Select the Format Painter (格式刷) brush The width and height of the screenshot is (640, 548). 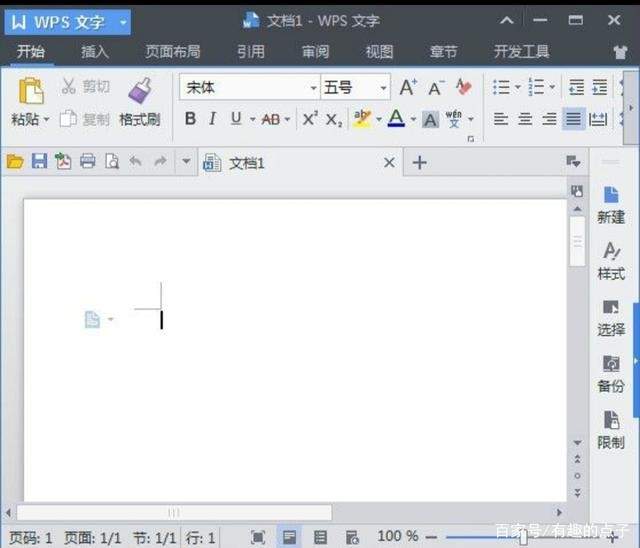click(140, 90)
